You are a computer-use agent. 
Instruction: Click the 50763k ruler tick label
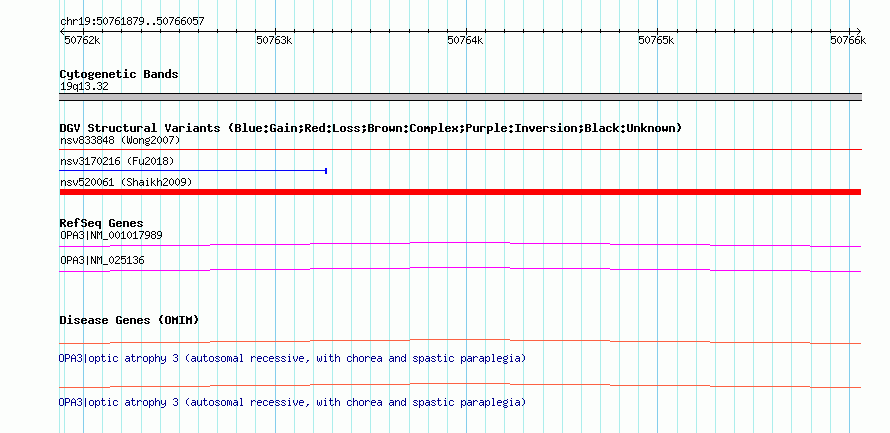coord(274,40)
